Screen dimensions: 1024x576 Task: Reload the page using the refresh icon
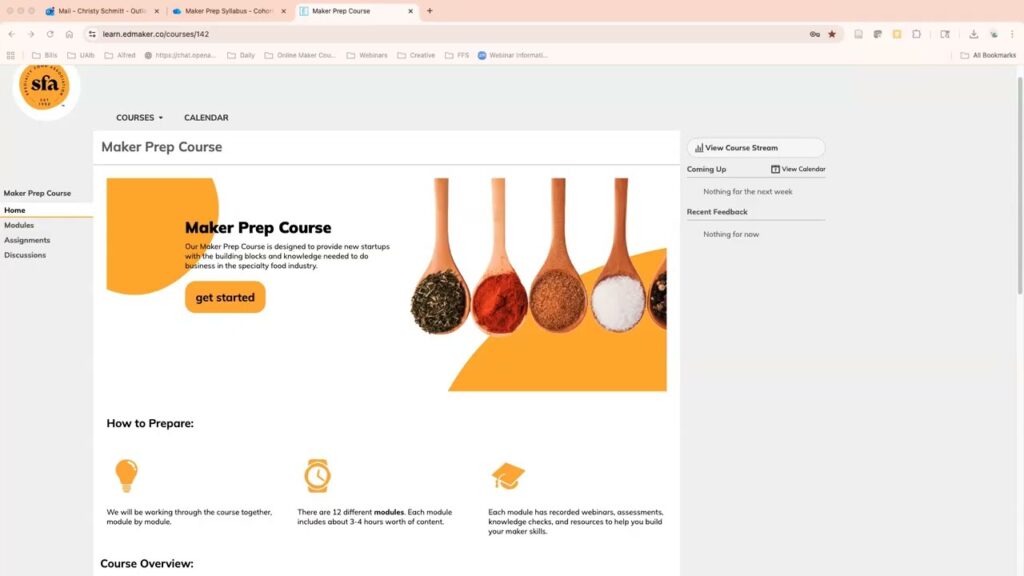[50, 34]
